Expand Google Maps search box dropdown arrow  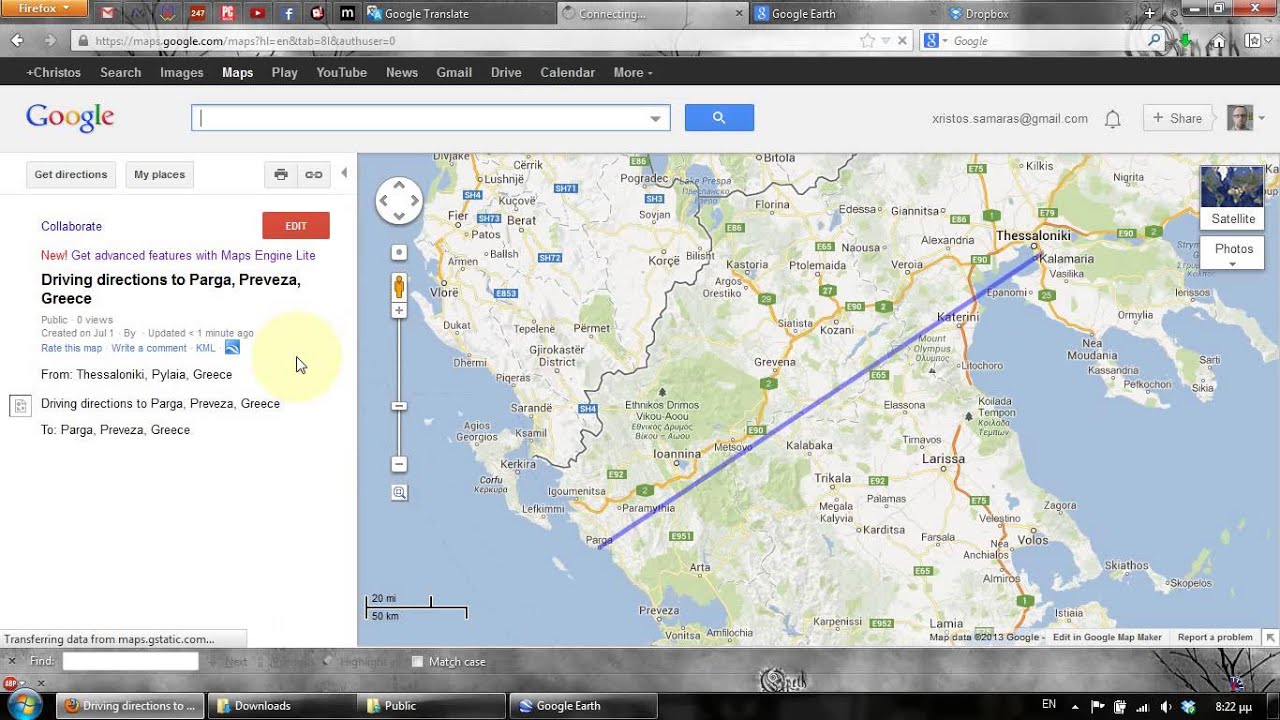pyautogui.click(x=655, y=118)
